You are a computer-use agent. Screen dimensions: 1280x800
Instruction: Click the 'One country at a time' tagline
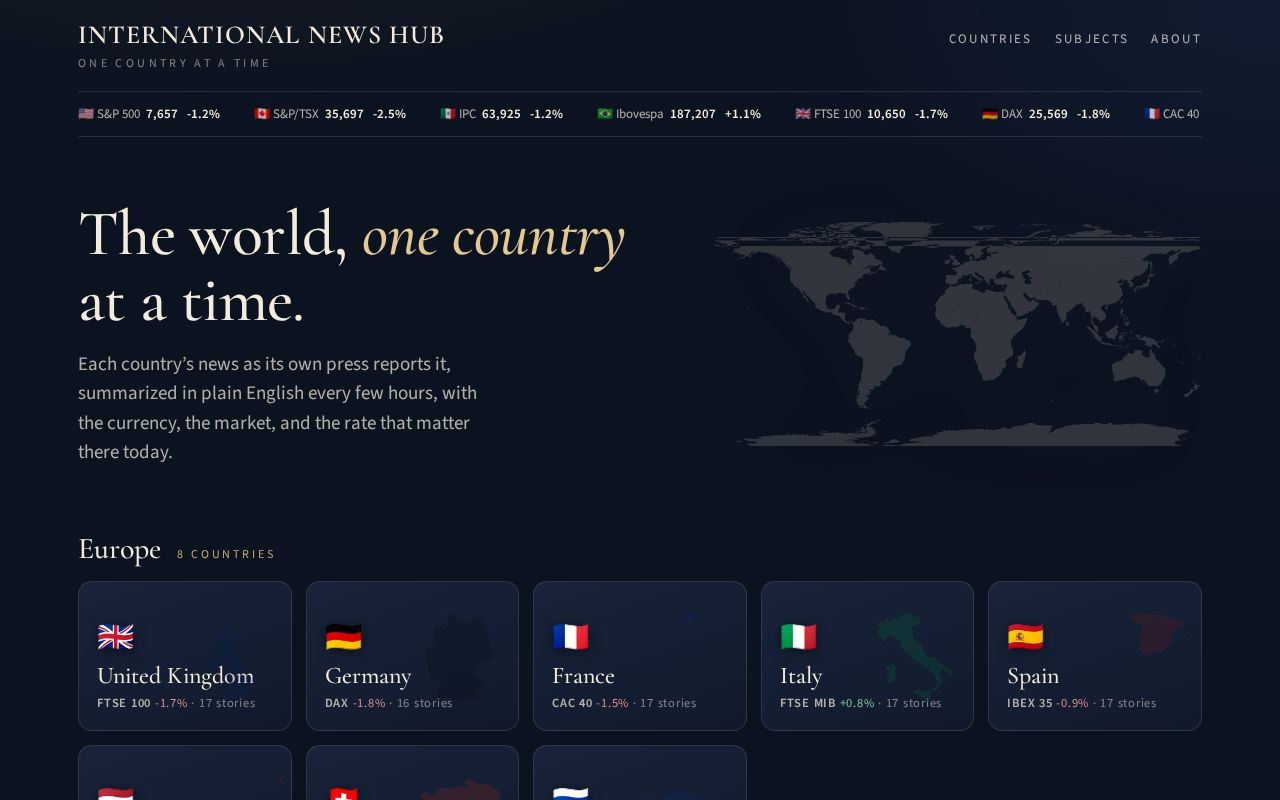174,63
